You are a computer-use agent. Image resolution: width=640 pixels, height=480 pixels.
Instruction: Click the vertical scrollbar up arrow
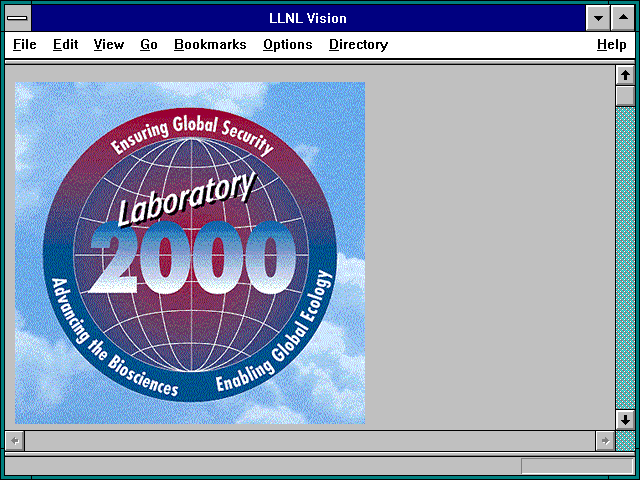click(625, 75)
